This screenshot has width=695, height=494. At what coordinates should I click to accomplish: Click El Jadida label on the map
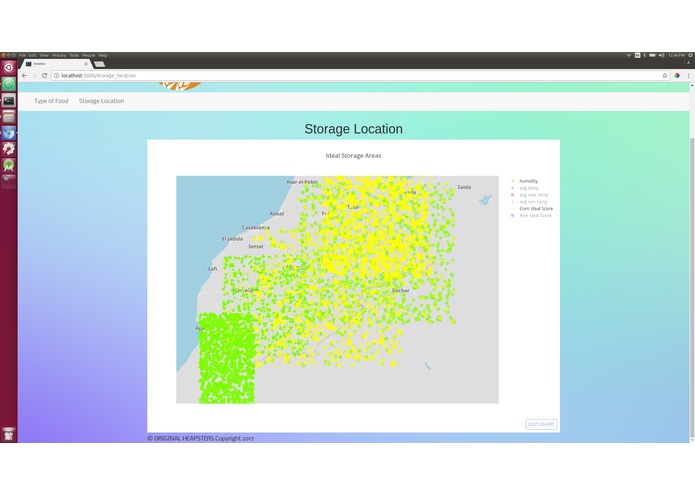232,239
